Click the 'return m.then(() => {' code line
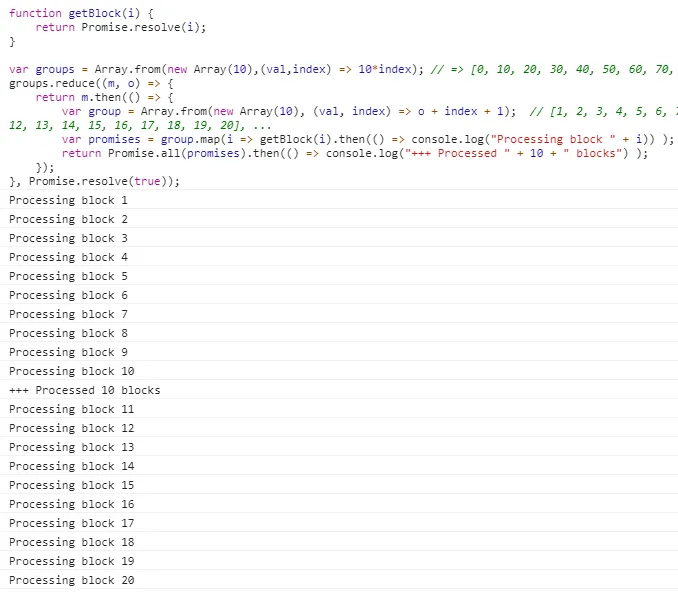 [105, 97]
